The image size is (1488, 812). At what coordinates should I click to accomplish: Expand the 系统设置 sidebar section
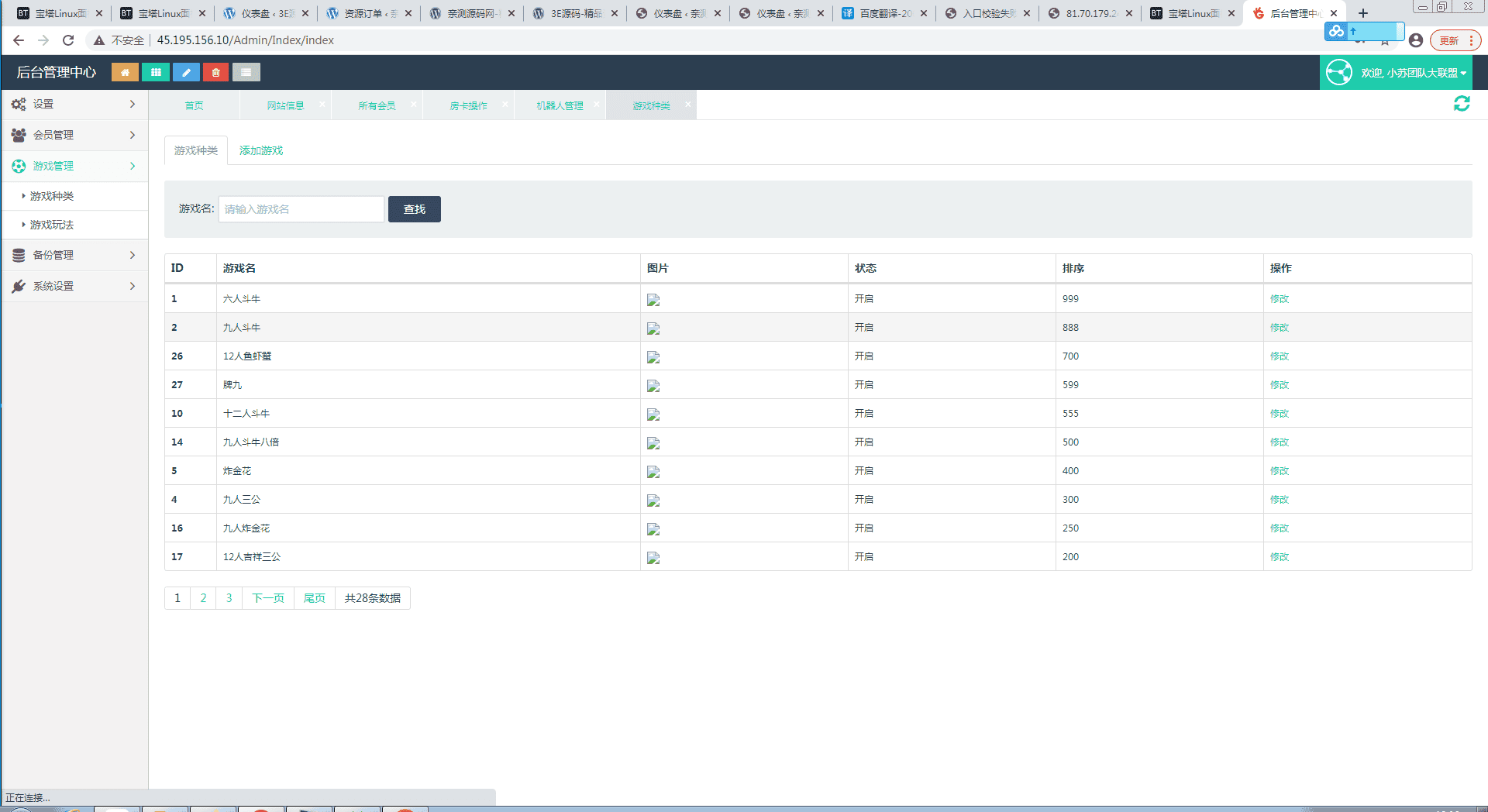tap(74, 286)
